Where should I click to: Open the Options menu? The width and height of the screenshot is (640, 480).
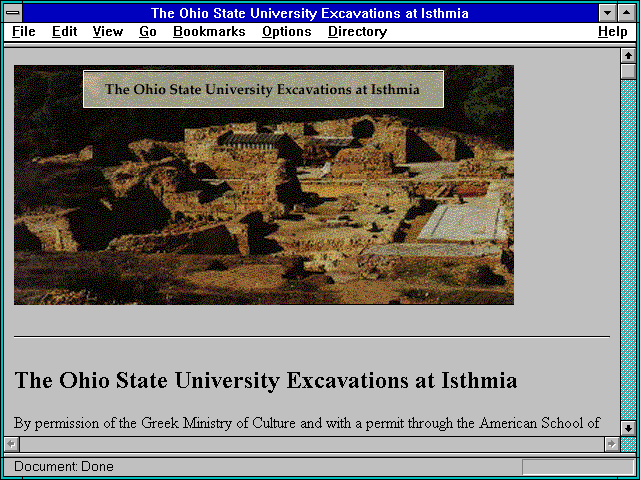point(287,32)
